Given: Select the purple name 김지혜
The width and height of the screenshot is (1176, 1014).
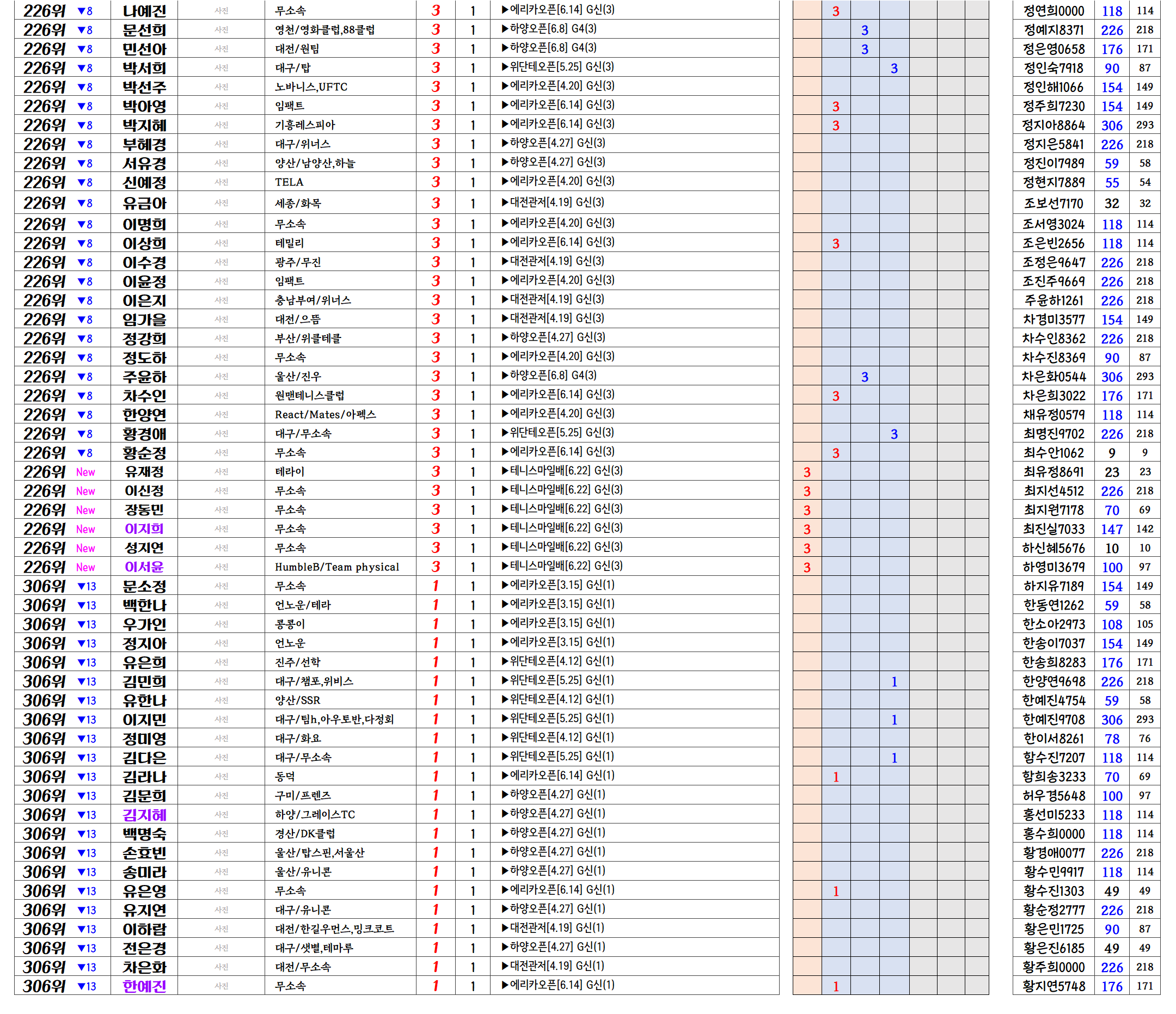Looking at the screenshot, I should (144, 815).
